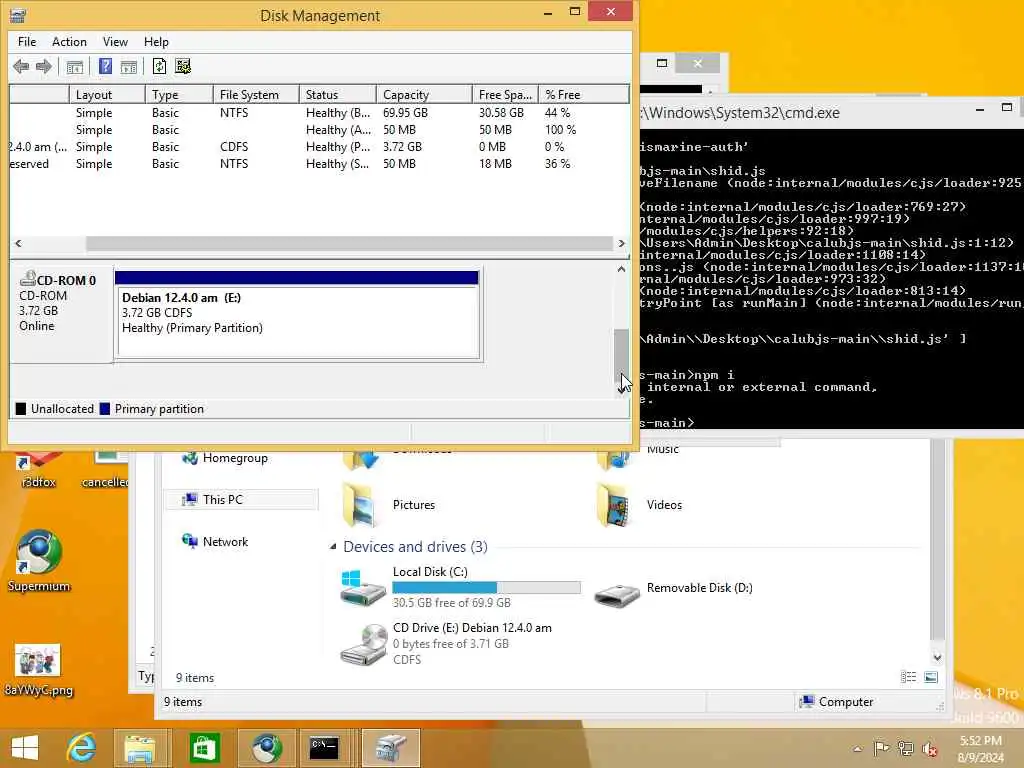Open the Pictures folder in Explorer
The width and height of the screenshot is (1024, 768).
(389, 505)
